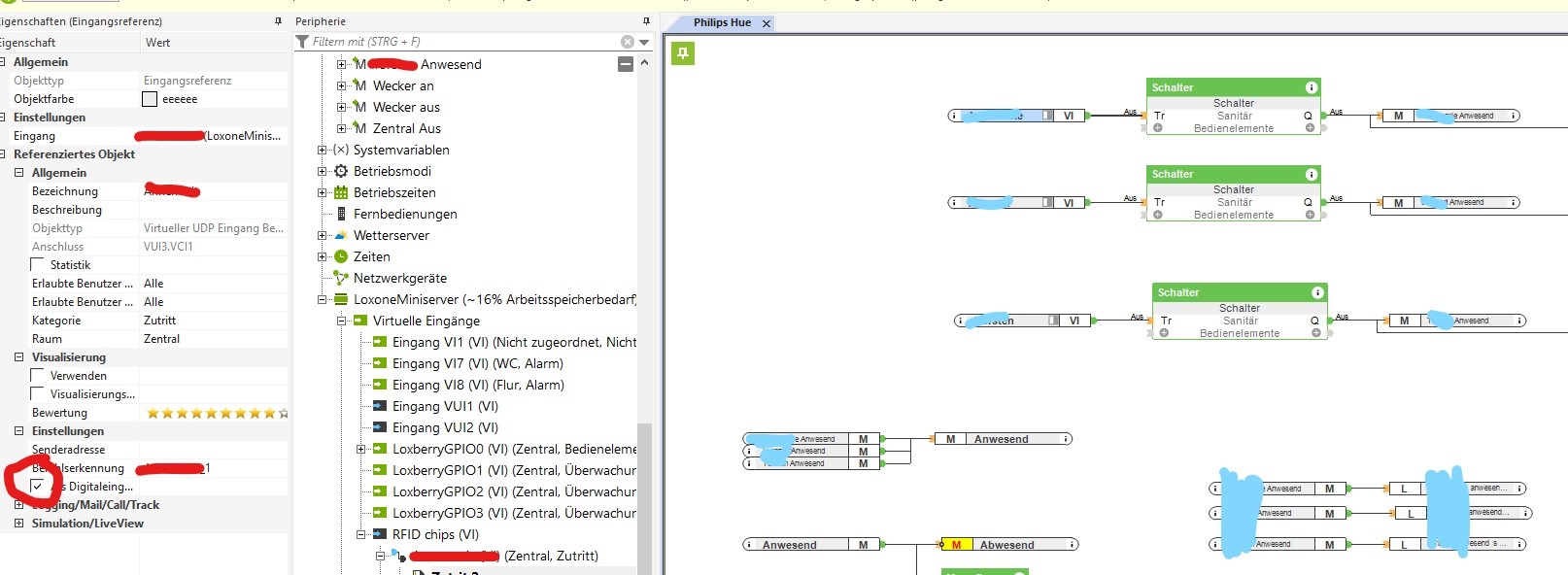Collapse the Visualisierung section

point(18,357)
